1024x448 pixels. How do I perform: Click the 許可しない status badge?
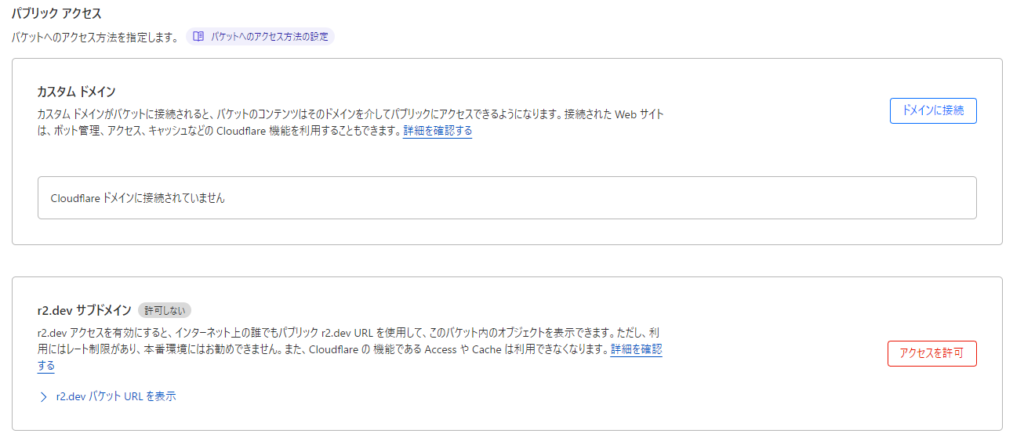pyautogui.click(x=164, y=310)
